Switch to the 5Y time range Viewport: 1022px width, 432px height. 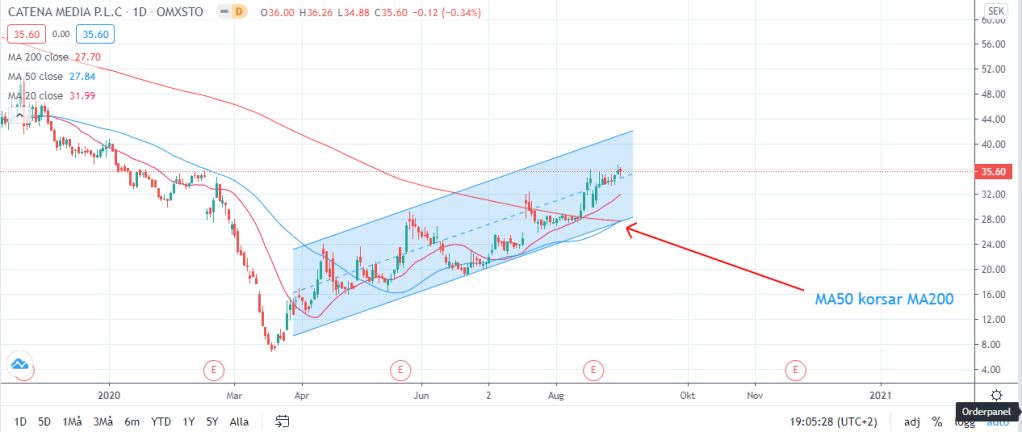pos(212,422)
